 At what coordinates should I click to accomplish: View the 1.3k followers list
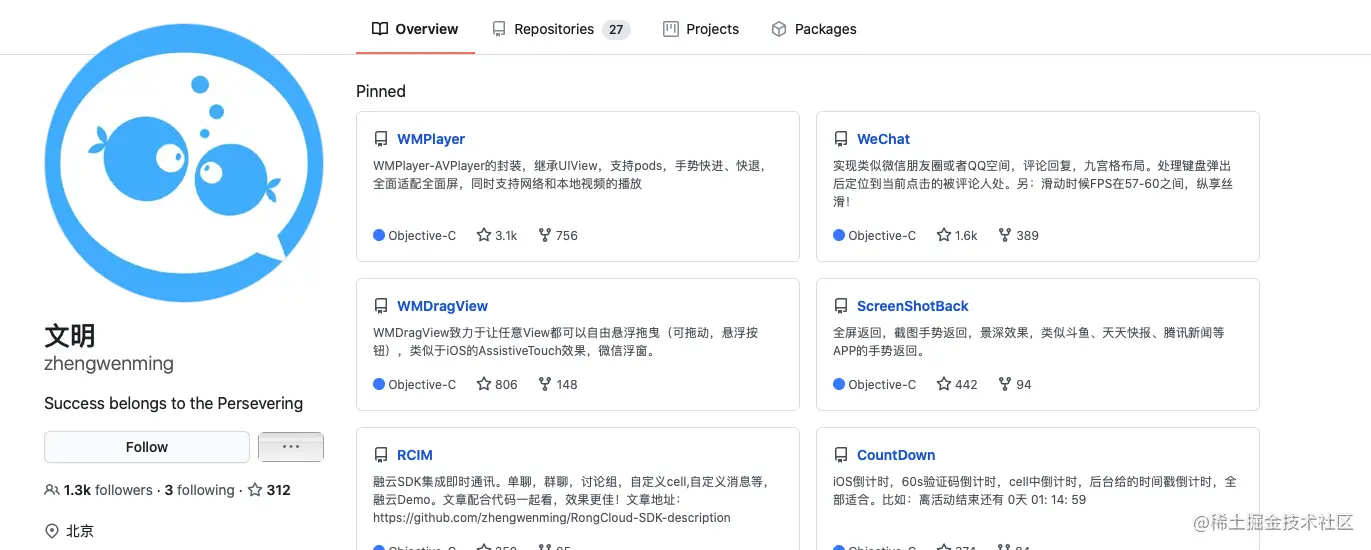108,490
